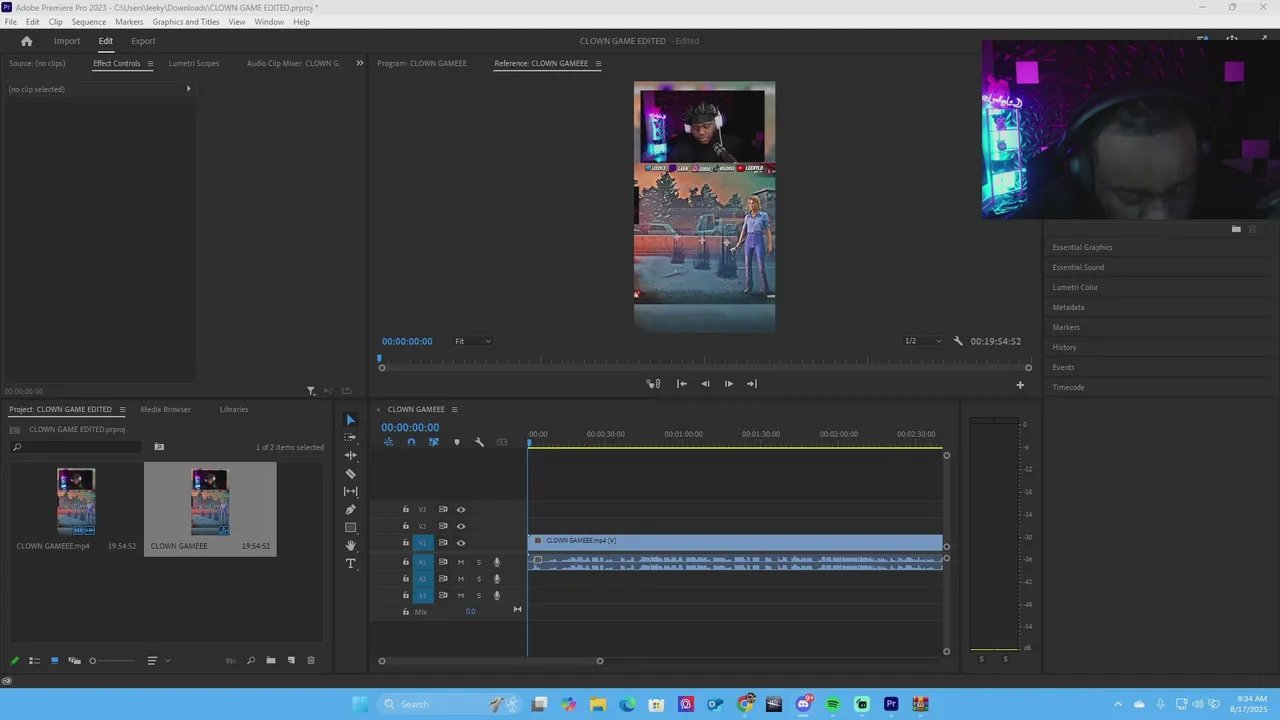Toggle A1 track targeting
Viewport: 1280px width, 720px height.
[422, 562]
